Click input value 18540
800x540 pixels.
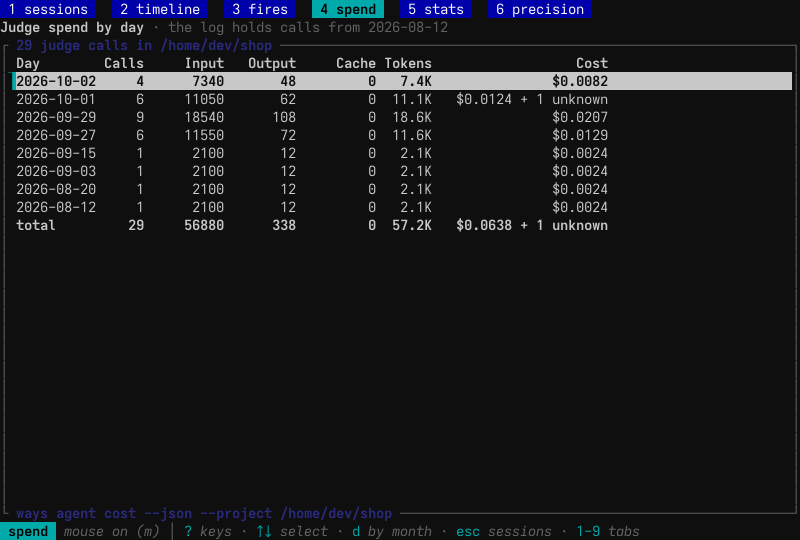204,117
